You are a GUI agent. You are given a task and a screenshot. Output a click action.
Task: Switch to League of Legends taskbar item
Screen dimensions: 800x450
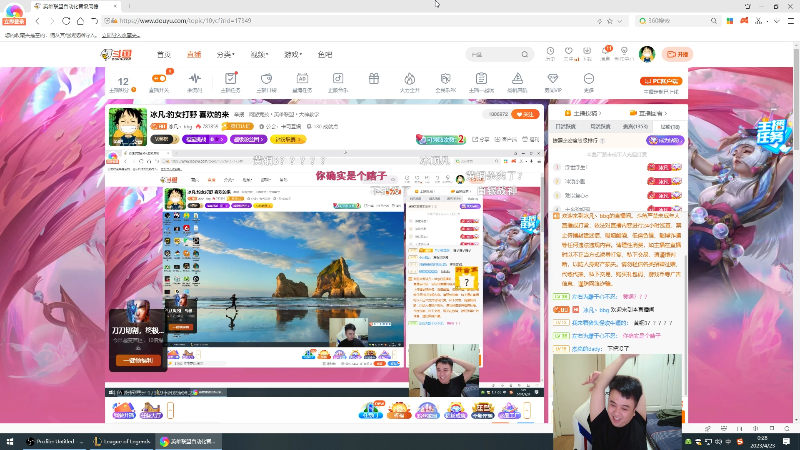[x=122, y=442]
